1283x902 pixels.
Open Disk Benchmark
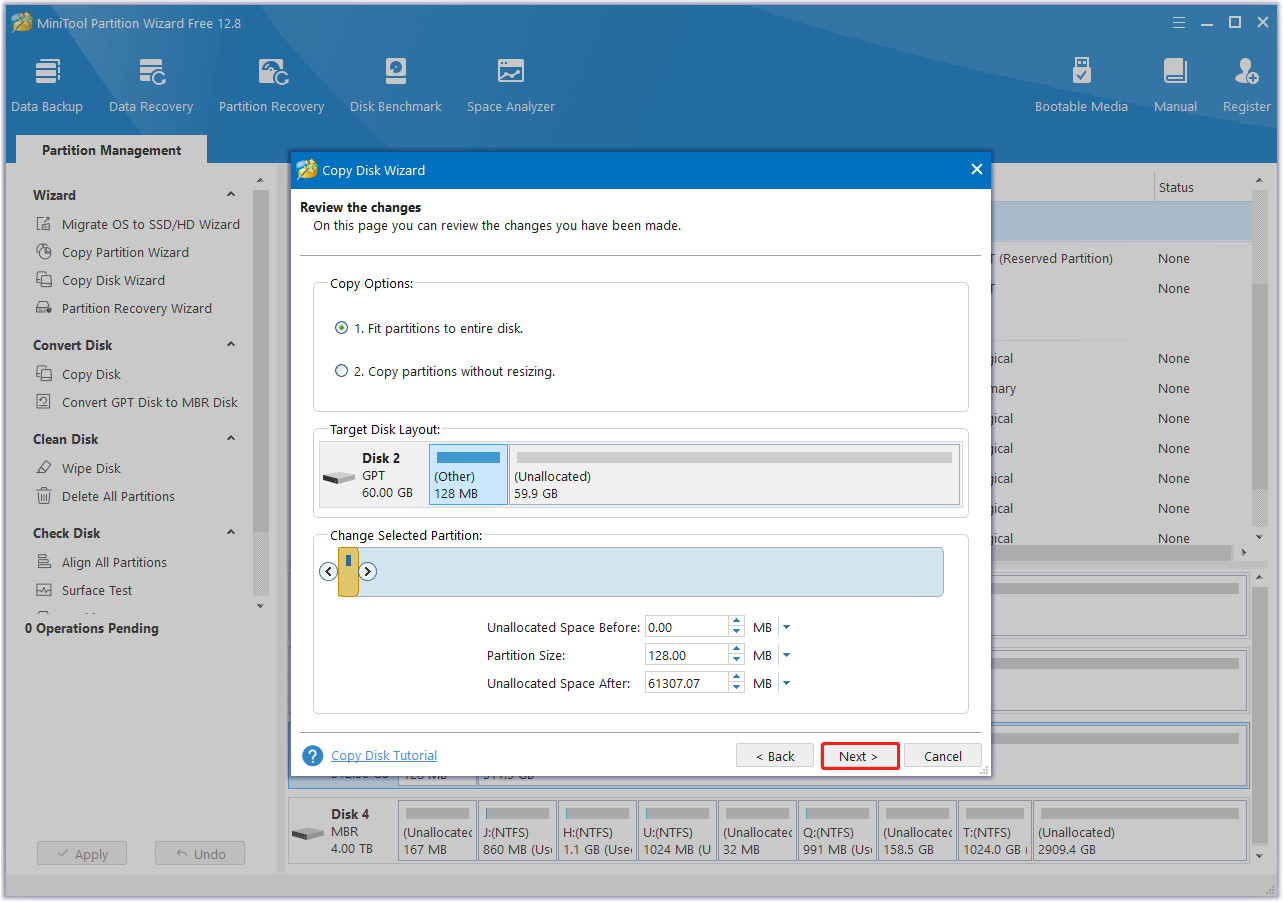pos(396,85)
